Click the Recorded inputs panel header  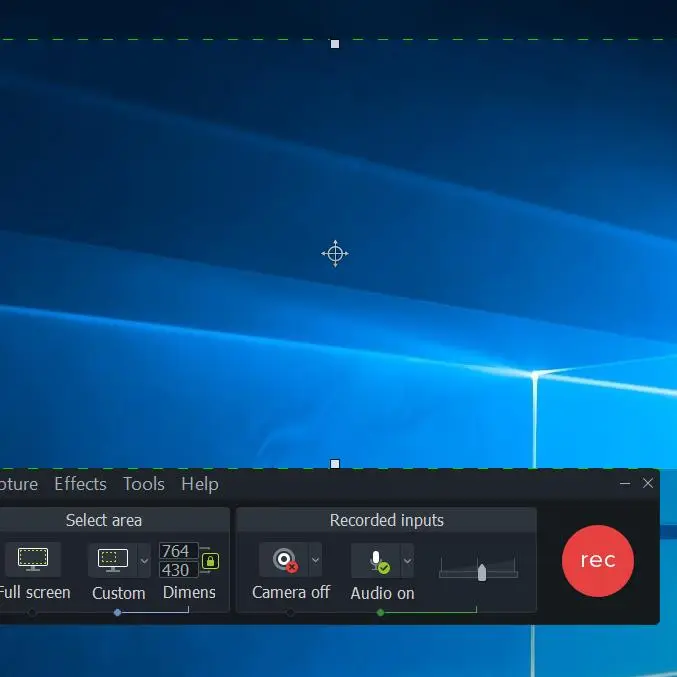coord(386,520)
